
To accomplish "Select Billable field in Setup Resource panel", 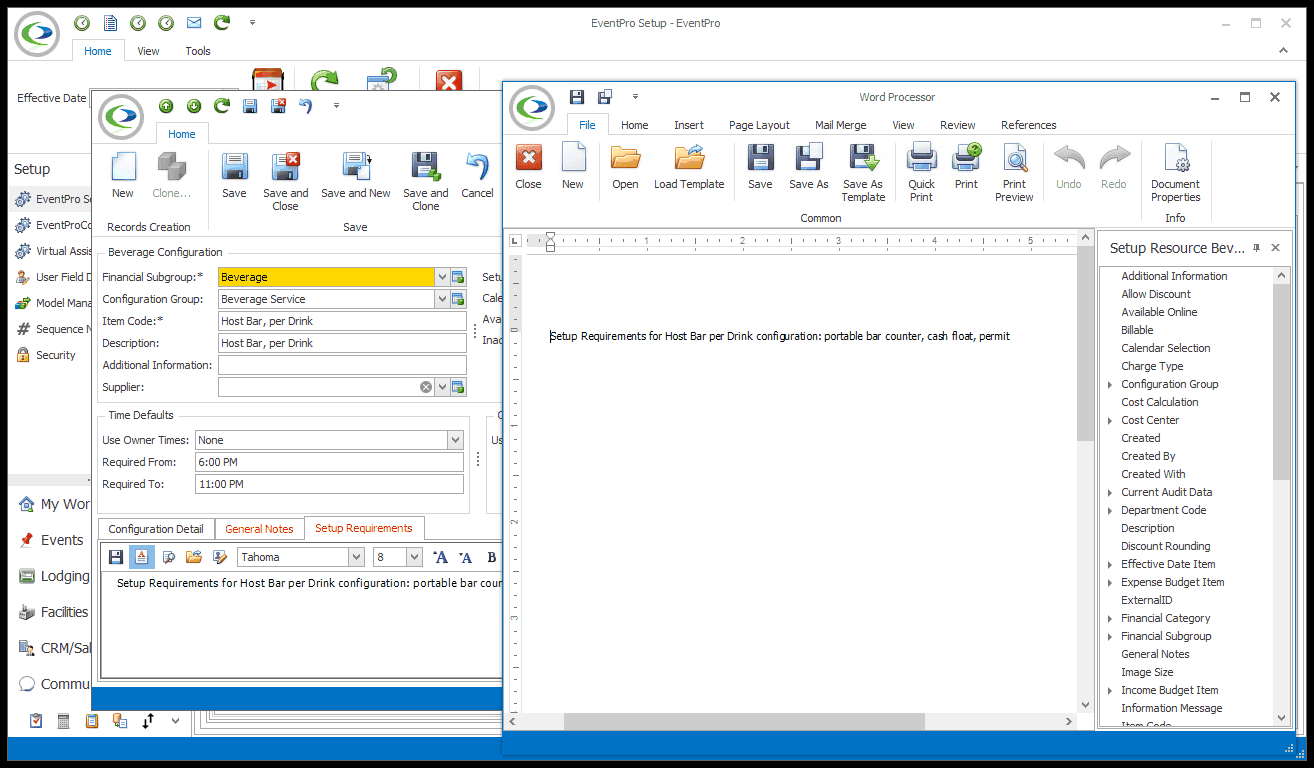I will [x=1137, y=330].
